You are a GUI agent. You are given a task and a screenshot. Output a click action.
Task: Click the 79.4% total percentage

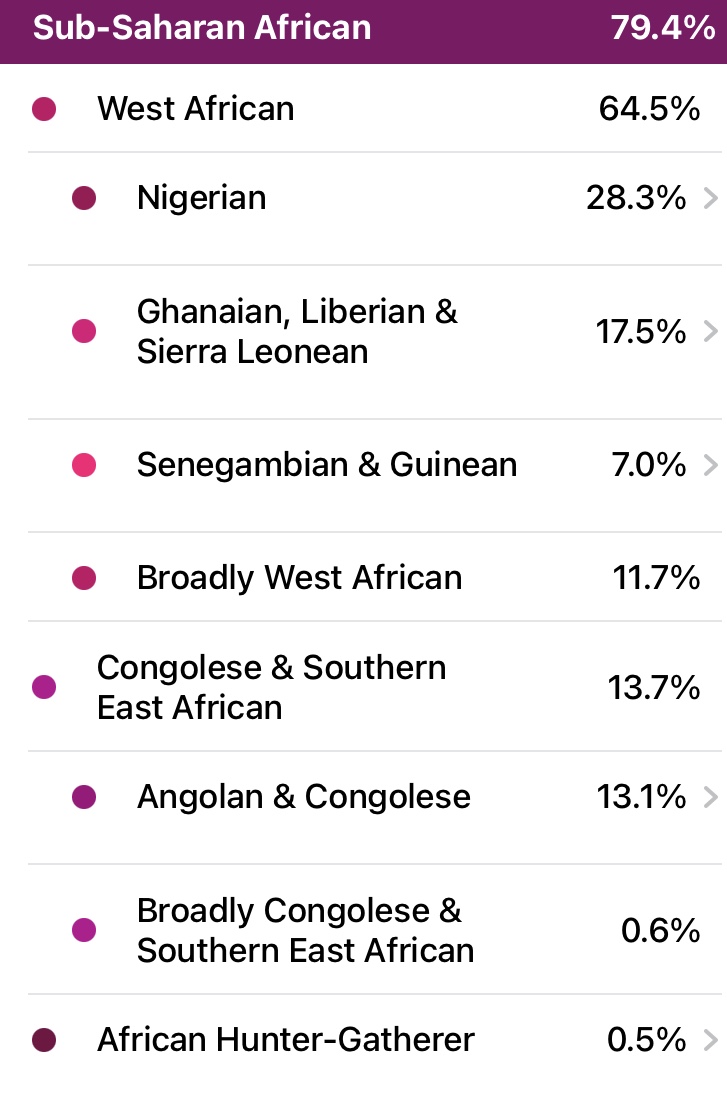coord(663,28)
